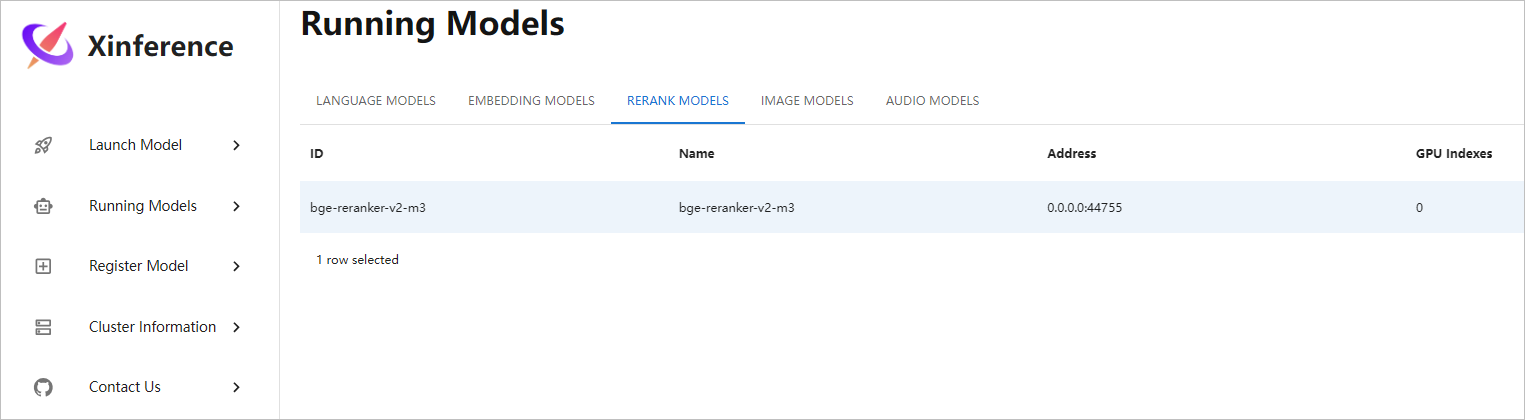Viewport: 1525px width, 420px height.
Task: Expand the Launch Model chevron
Action: click(x=237, y=145)
